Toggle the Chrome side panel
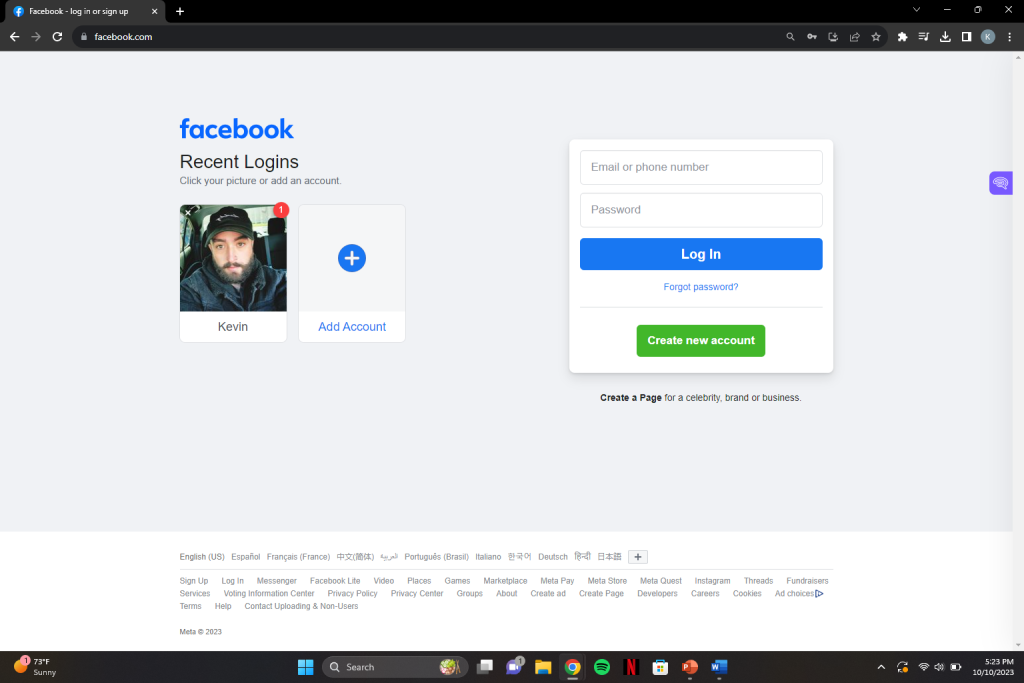This screenshot has height=683, width=1024. (967, 37)
